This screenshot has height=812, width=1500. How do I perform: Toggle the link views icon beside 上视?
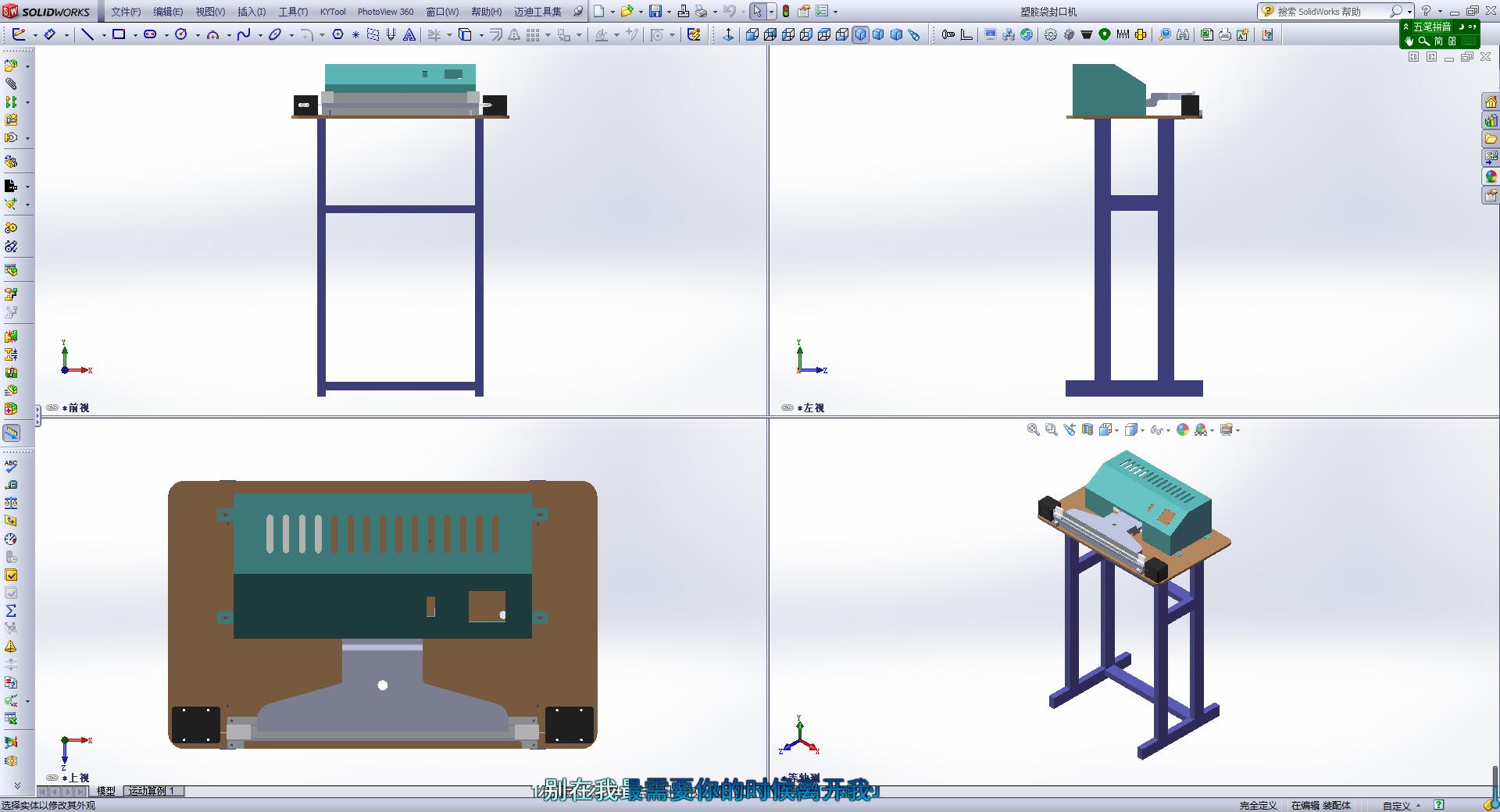(x=52, y=778)
